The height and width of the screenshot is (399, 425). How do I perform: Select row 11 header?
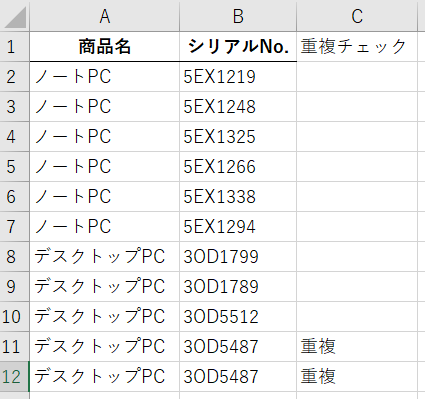14,347
